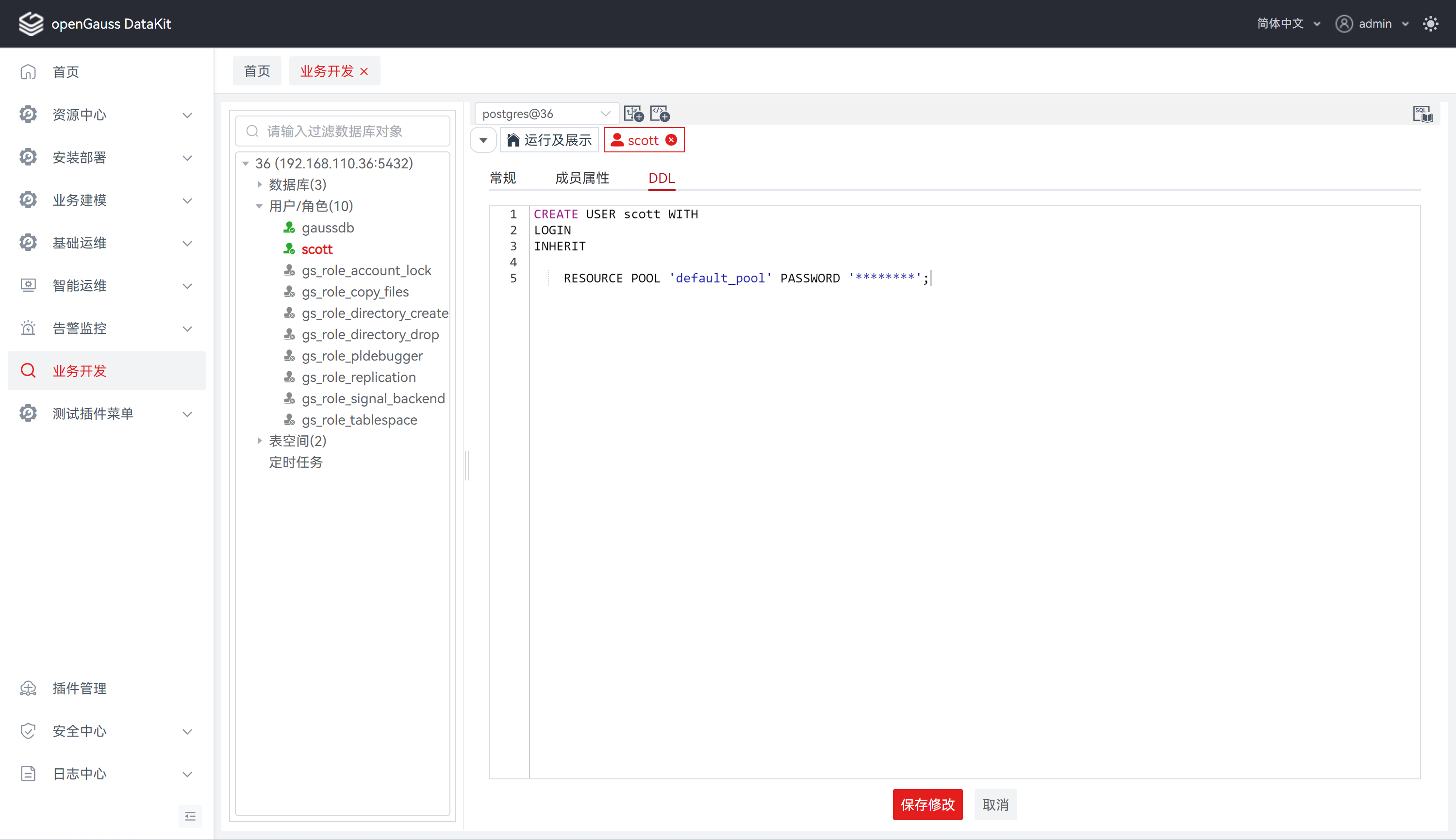Switch to the 常规 tab
The image size is (1456, 840).
pos(502,178)
